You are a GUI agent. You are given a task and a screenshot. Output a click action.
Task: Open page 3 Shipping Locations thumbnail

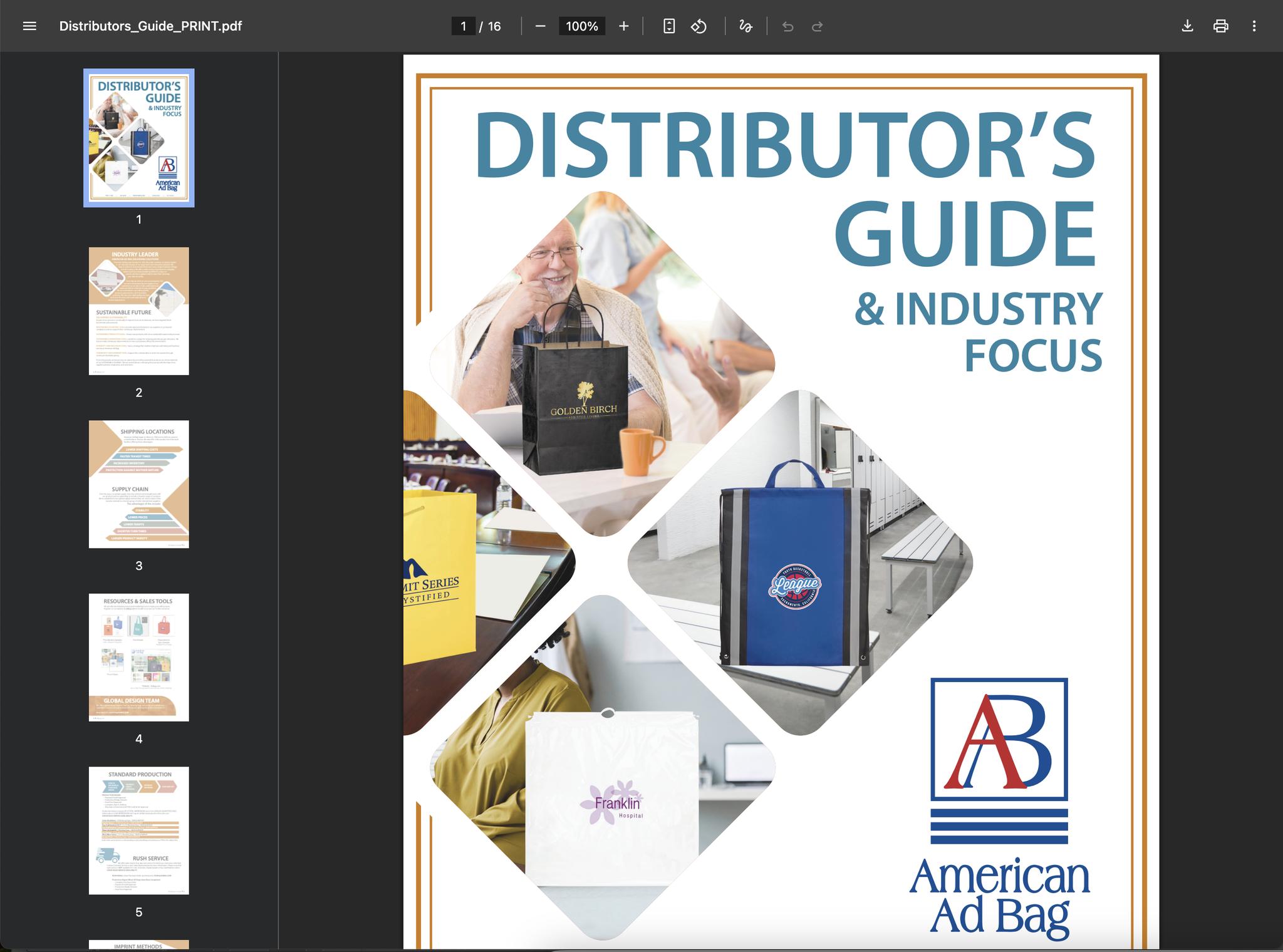tap(139, 484)
